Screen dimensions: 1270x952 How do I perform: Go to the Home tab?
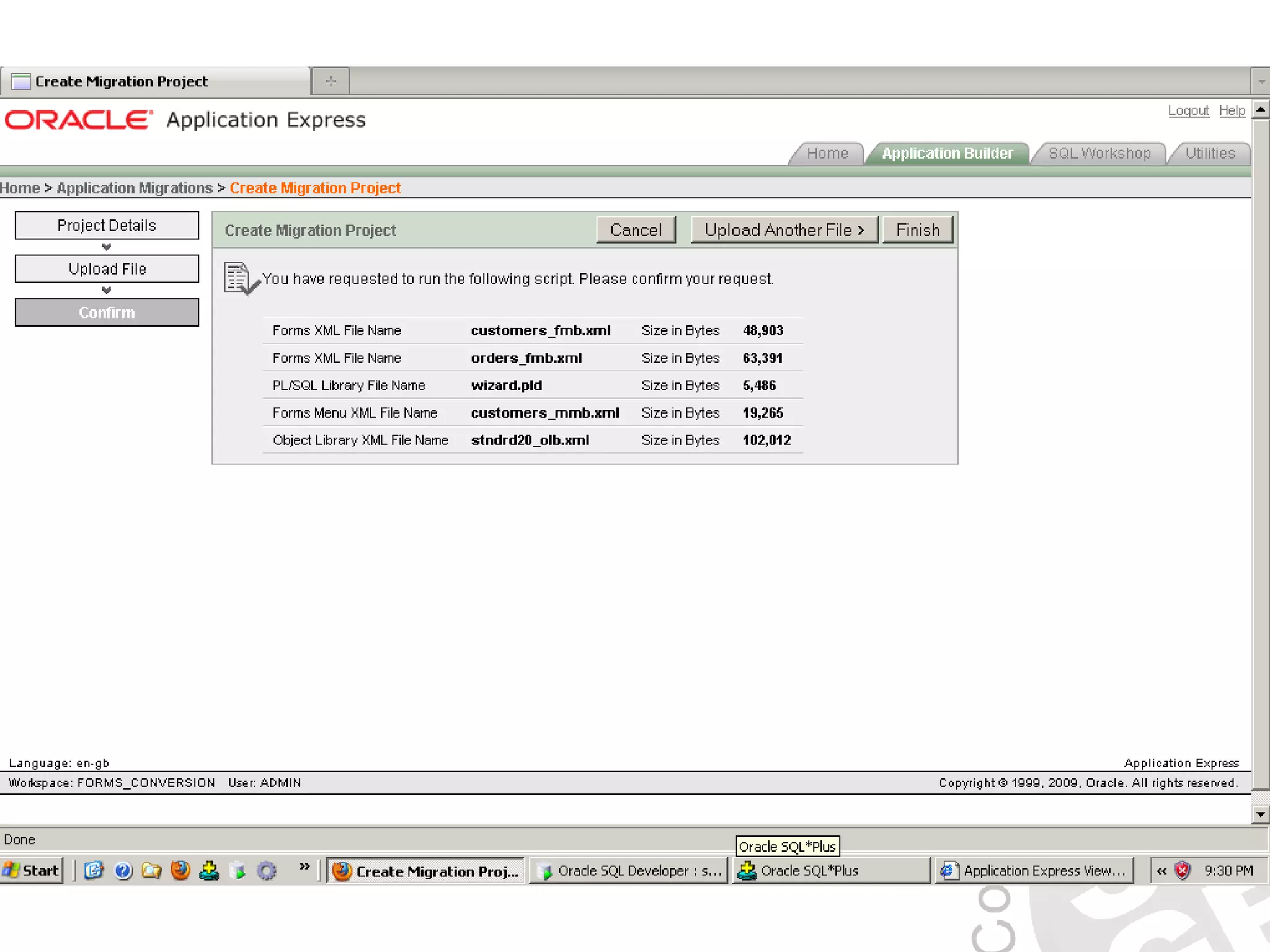pyautogui.click(x=827, y=153)
